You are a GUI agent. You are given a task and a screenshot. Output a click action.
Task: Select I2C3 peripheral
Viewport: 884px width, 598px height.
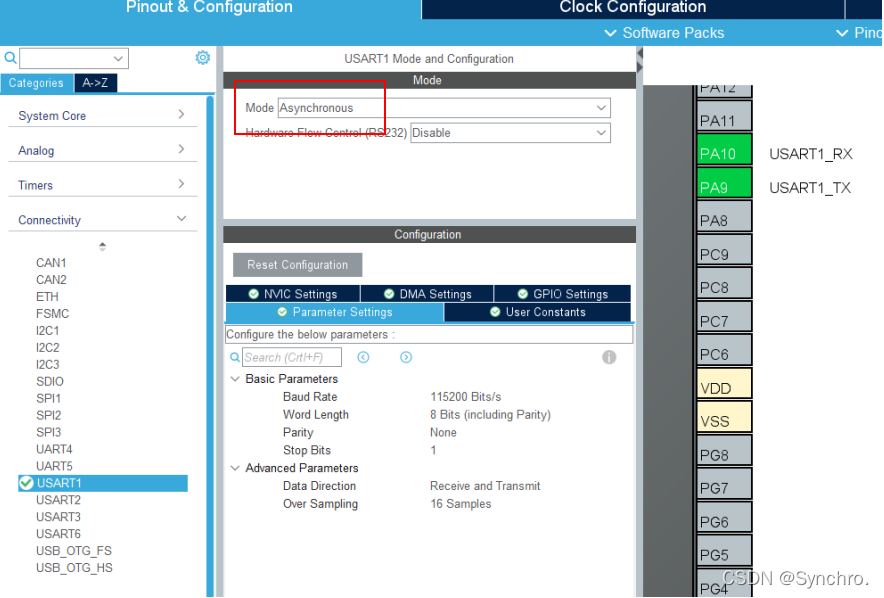(48, 364)
